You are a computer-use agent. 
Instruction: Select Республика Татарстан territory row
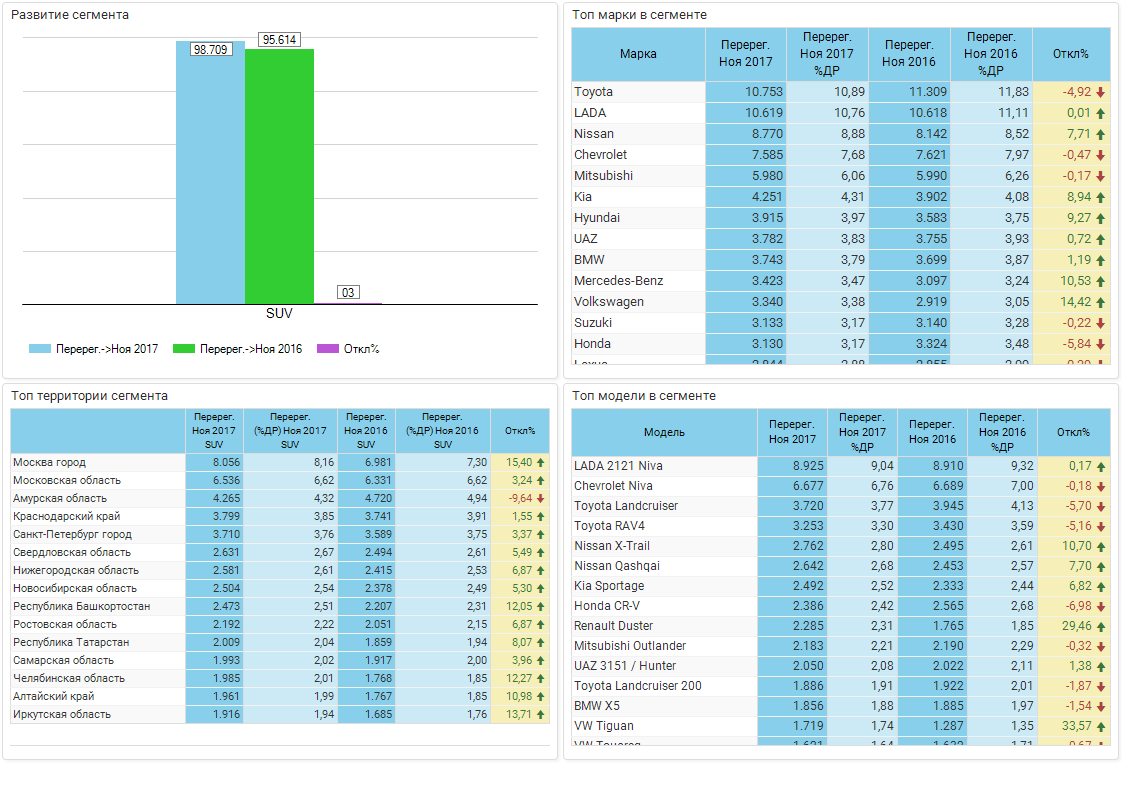pos(280,642)
